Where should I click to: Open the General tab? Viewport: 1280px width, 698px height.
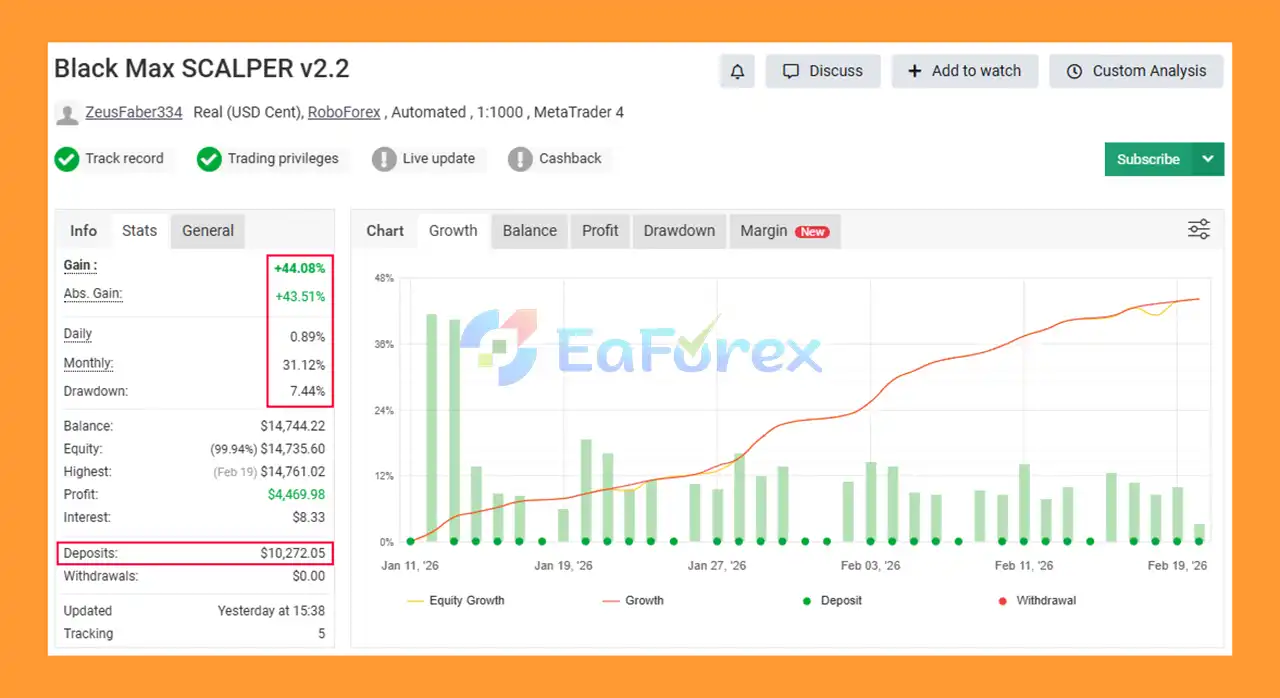pos(207,231)
